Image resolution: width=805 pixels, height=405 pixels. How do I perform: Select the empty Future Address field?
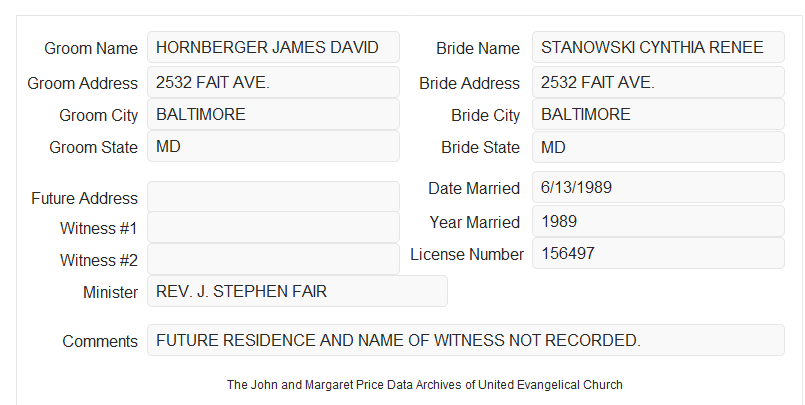pyautogui.click(x=273, y=197)
